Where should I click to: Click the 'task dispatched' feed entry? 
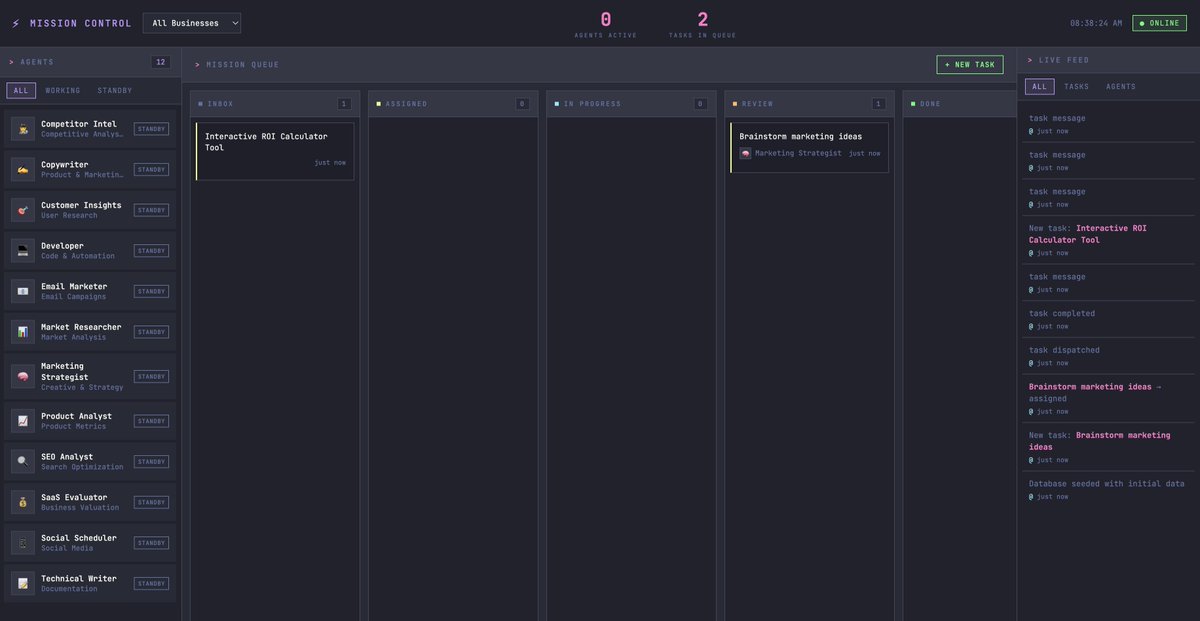tap(1108, 356)
